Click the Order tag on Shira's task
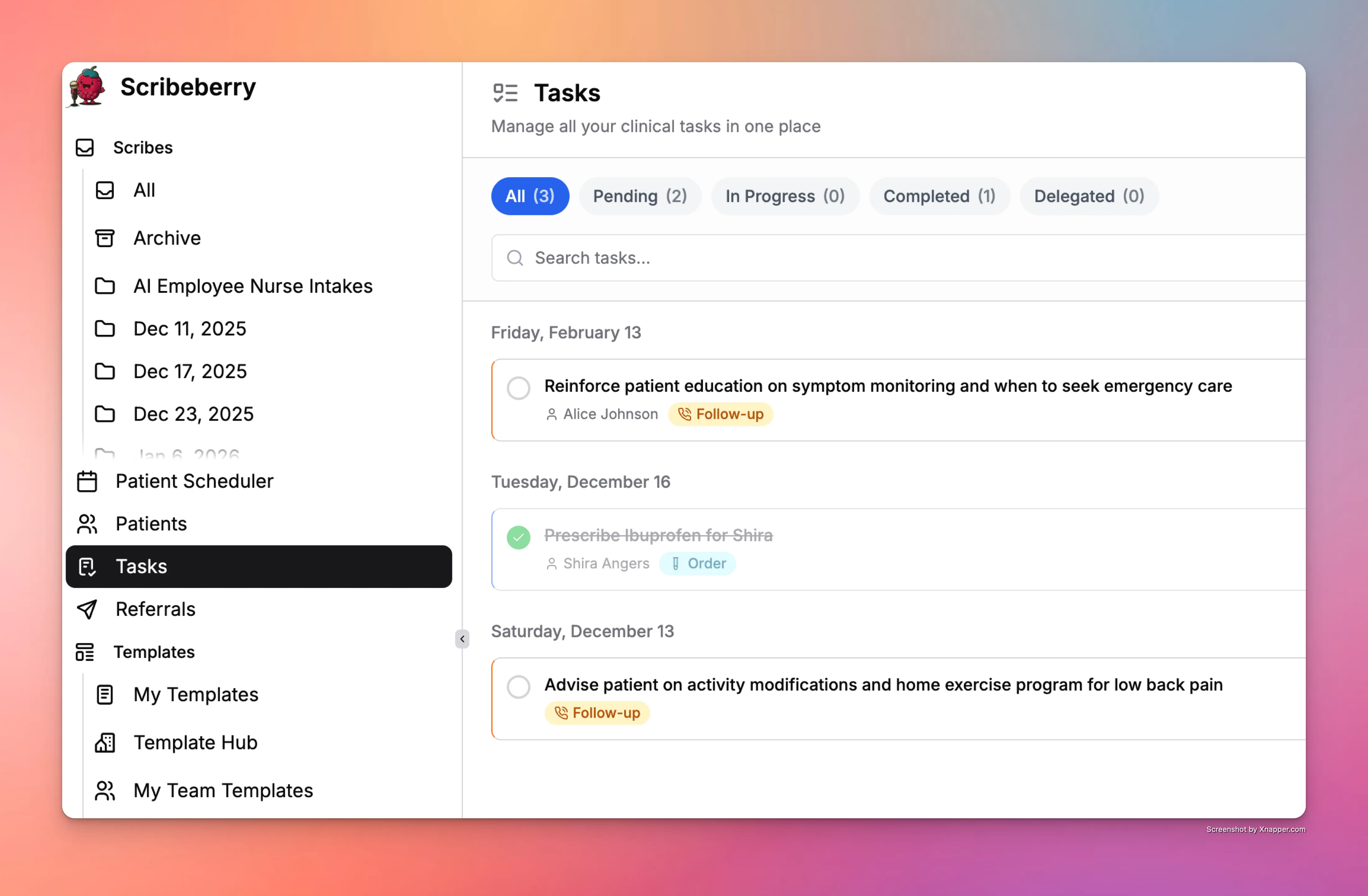This screenshot has width=1368, height=896. (x=697, y=563)
